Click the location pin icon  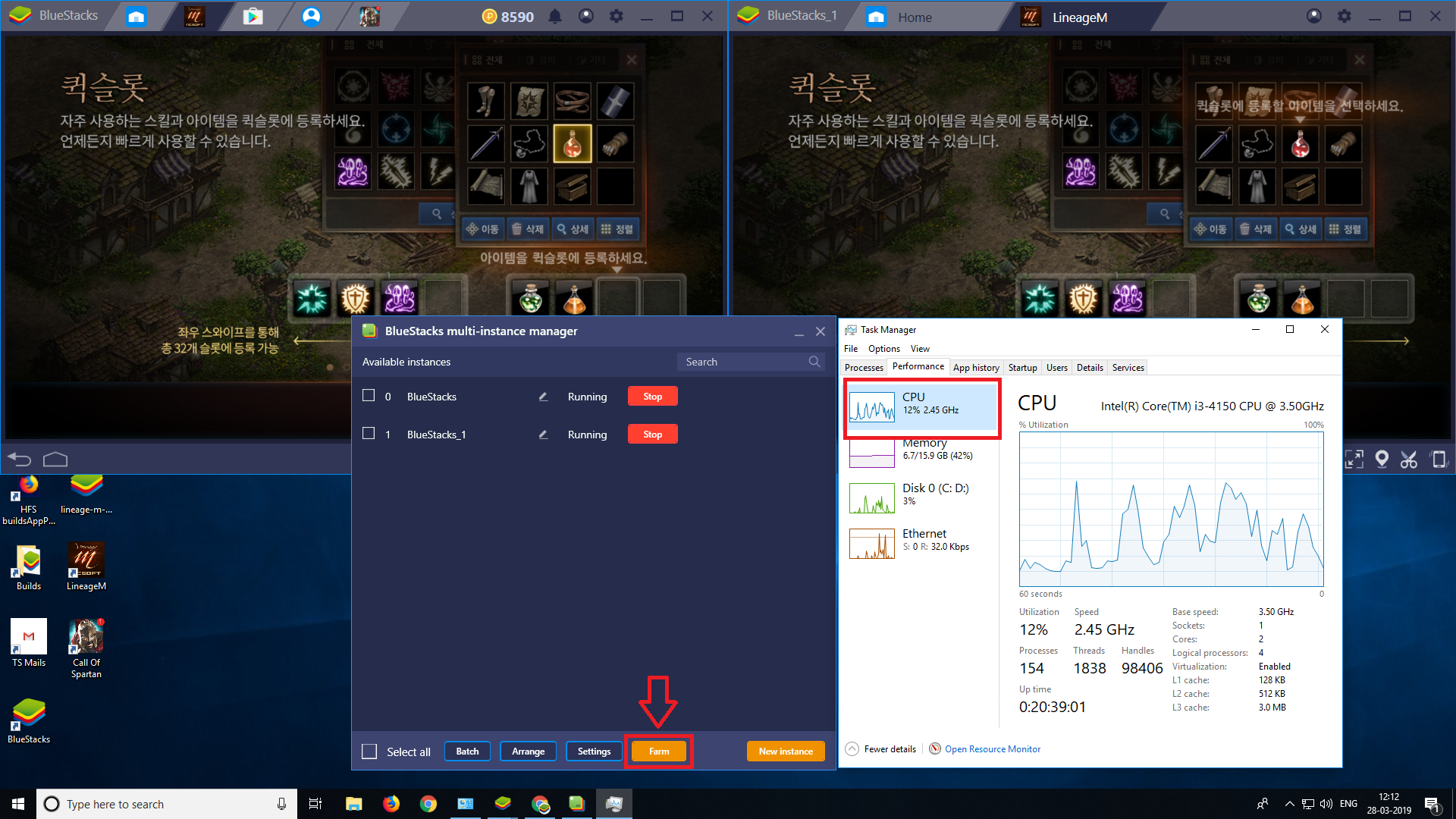[x=1382, y=459]
